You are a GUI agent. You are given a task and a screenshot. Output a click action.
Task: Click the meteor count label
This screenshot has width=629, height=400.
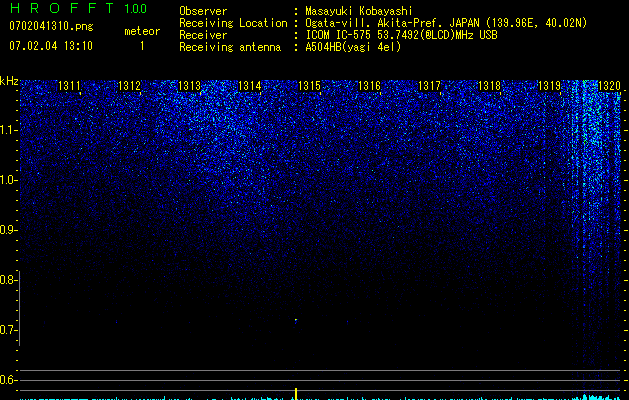(x=142, y=31)
